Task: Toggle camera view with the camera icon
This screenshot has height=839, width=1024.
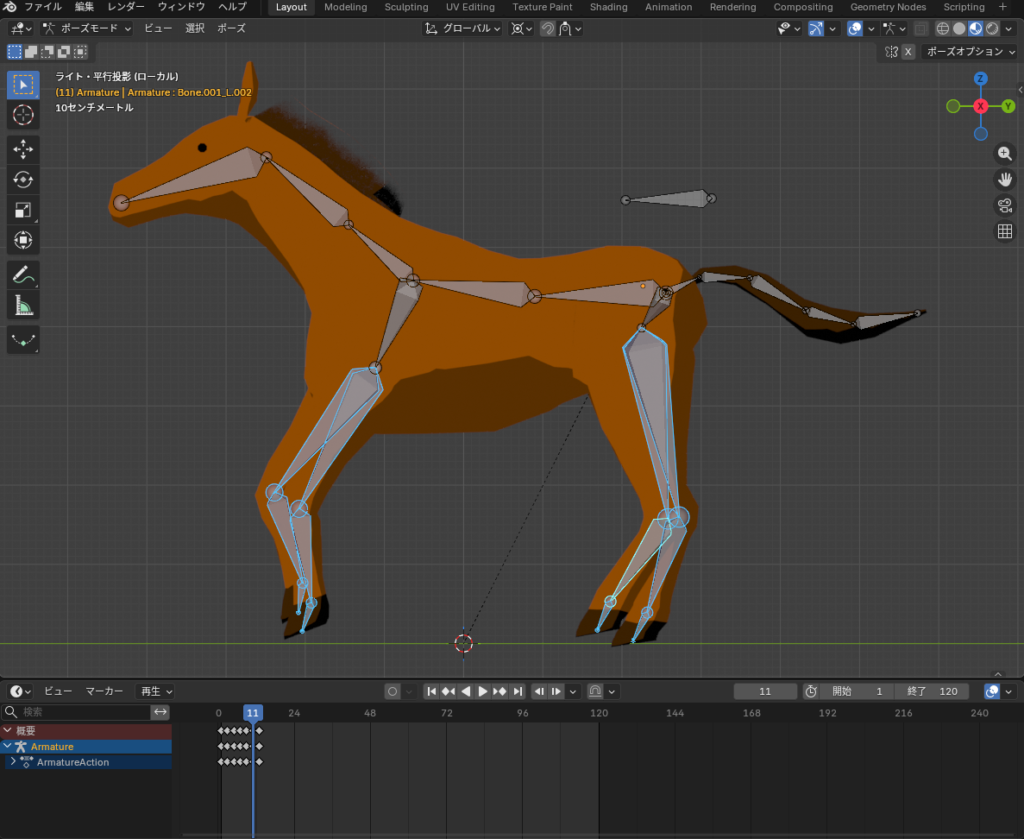Action: pyautogui.click(x=1005, y=206)
